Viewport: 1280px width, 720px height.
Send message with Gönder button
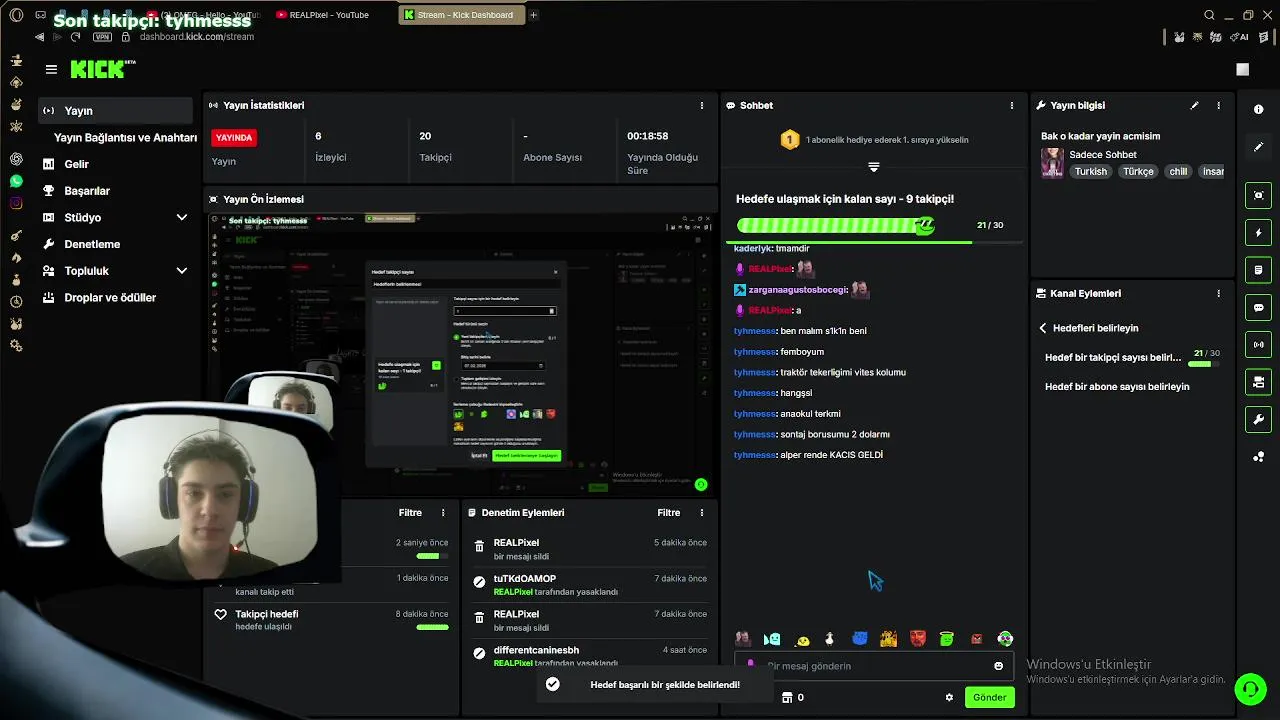point(989,697)
